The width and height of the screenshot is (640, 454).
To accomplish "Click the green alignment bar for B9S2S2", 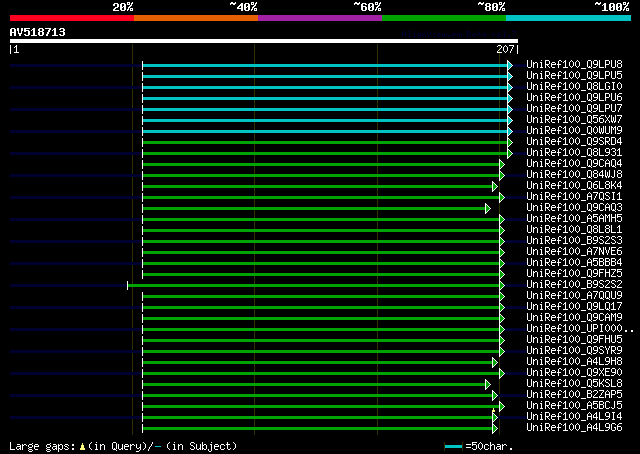I will (313, 285).
